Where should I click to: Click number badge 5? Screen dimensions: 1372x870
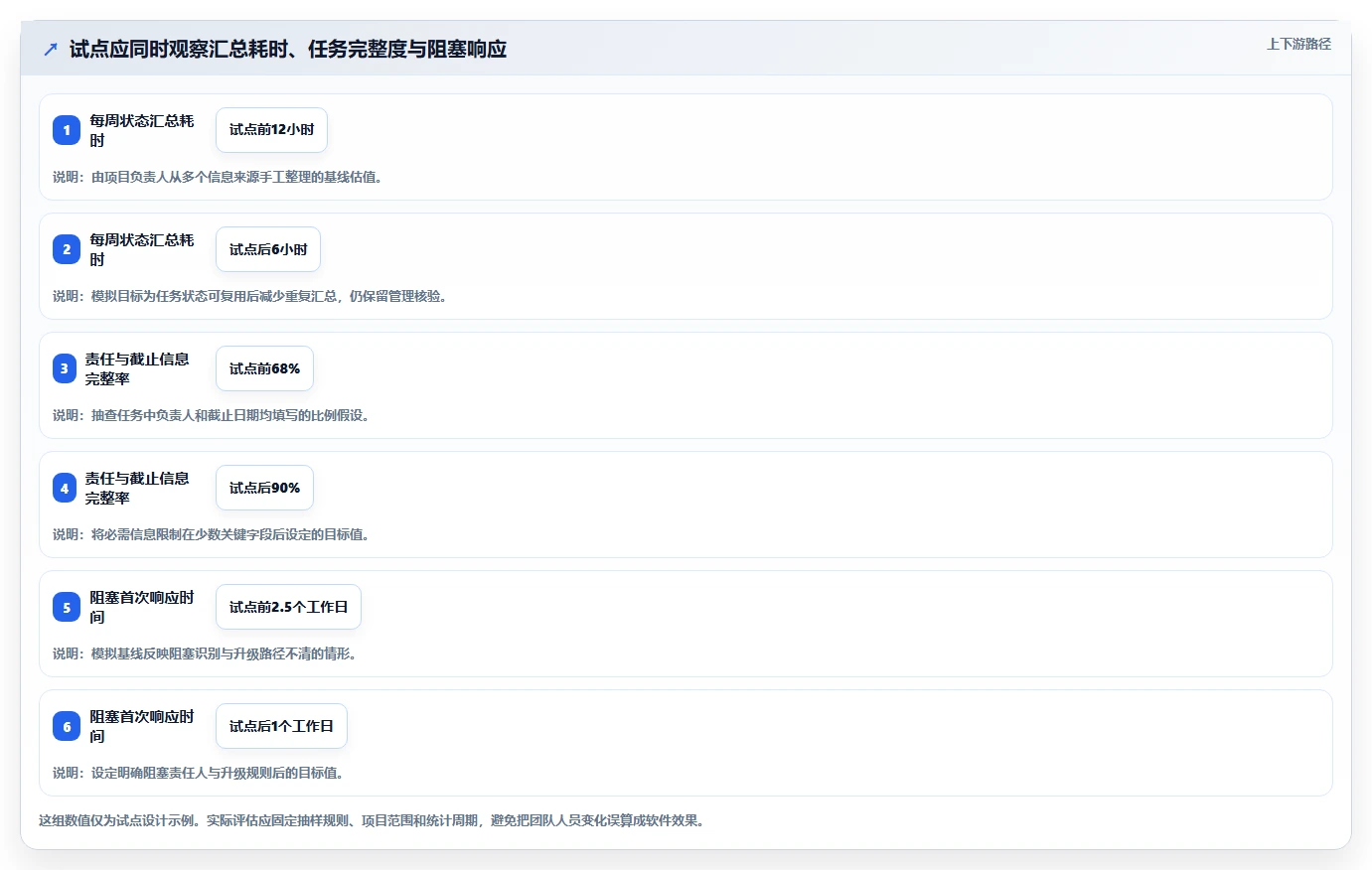(x=67, y=607)
